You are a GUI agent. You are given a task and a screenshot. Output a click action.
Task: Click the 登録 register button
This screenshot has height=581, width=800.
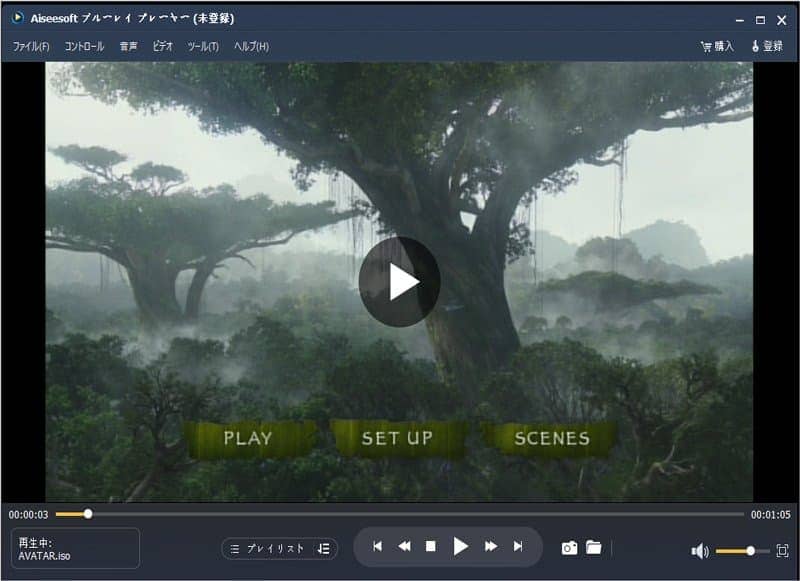coord(767,46)
